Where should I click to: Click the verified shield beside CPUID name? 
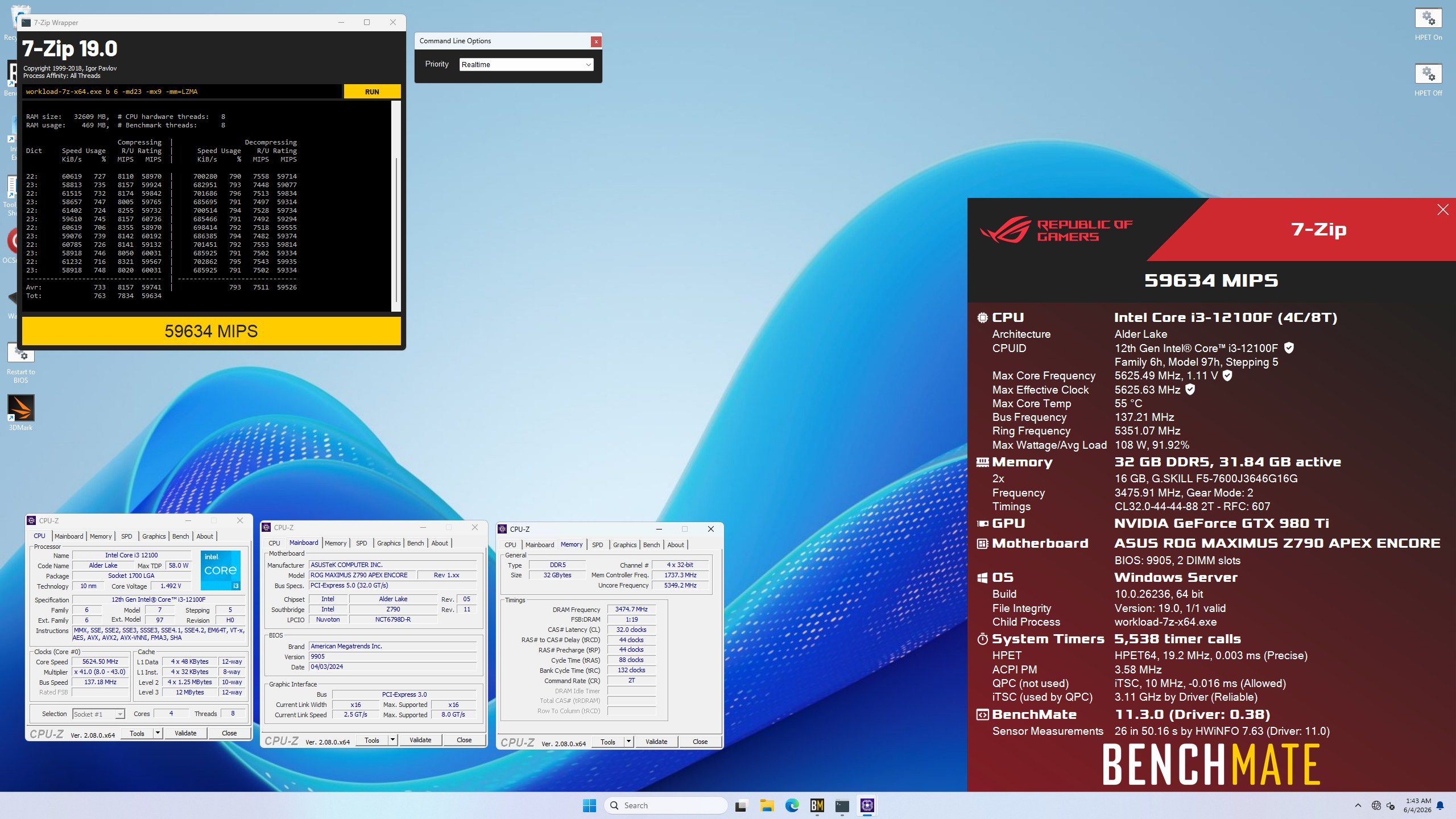point(1289,348)
